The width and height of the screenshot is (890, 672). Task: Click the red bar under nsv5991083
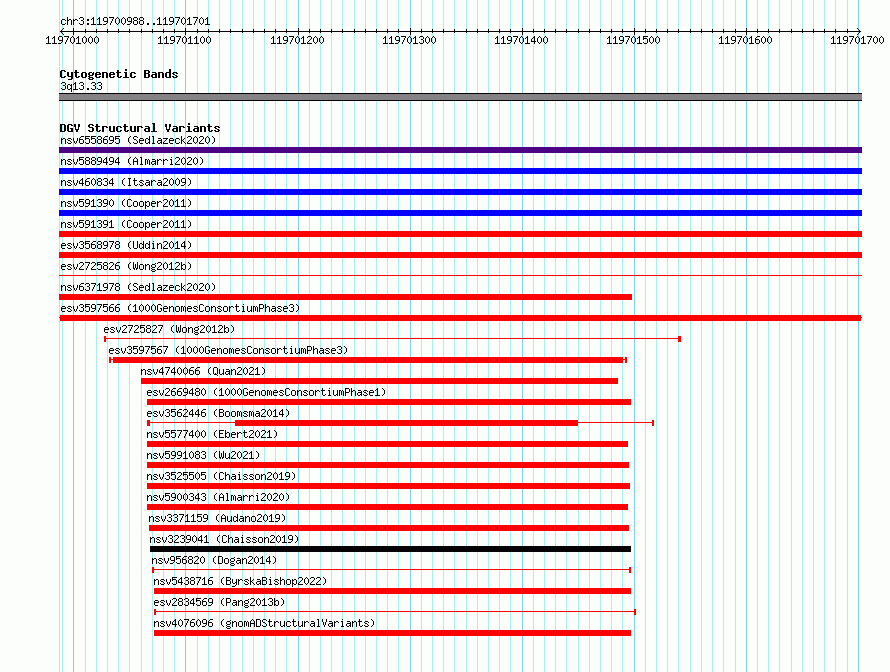pos(388,465)
